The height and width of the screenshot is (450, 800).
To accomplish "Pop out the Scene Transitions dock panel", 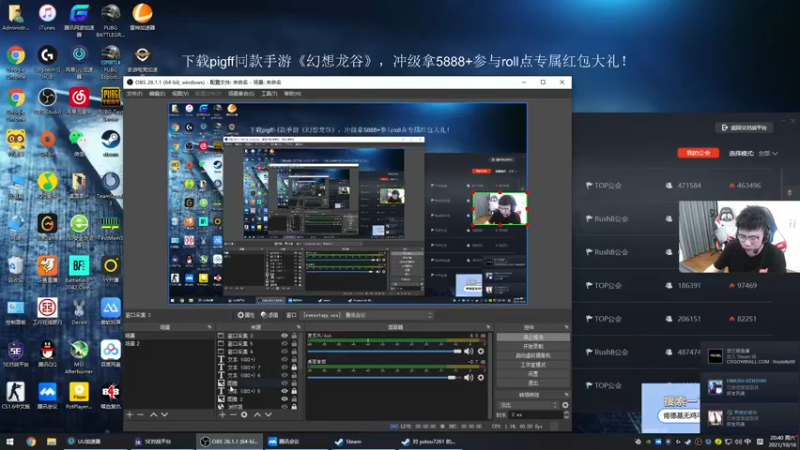I will coord(566,395).
